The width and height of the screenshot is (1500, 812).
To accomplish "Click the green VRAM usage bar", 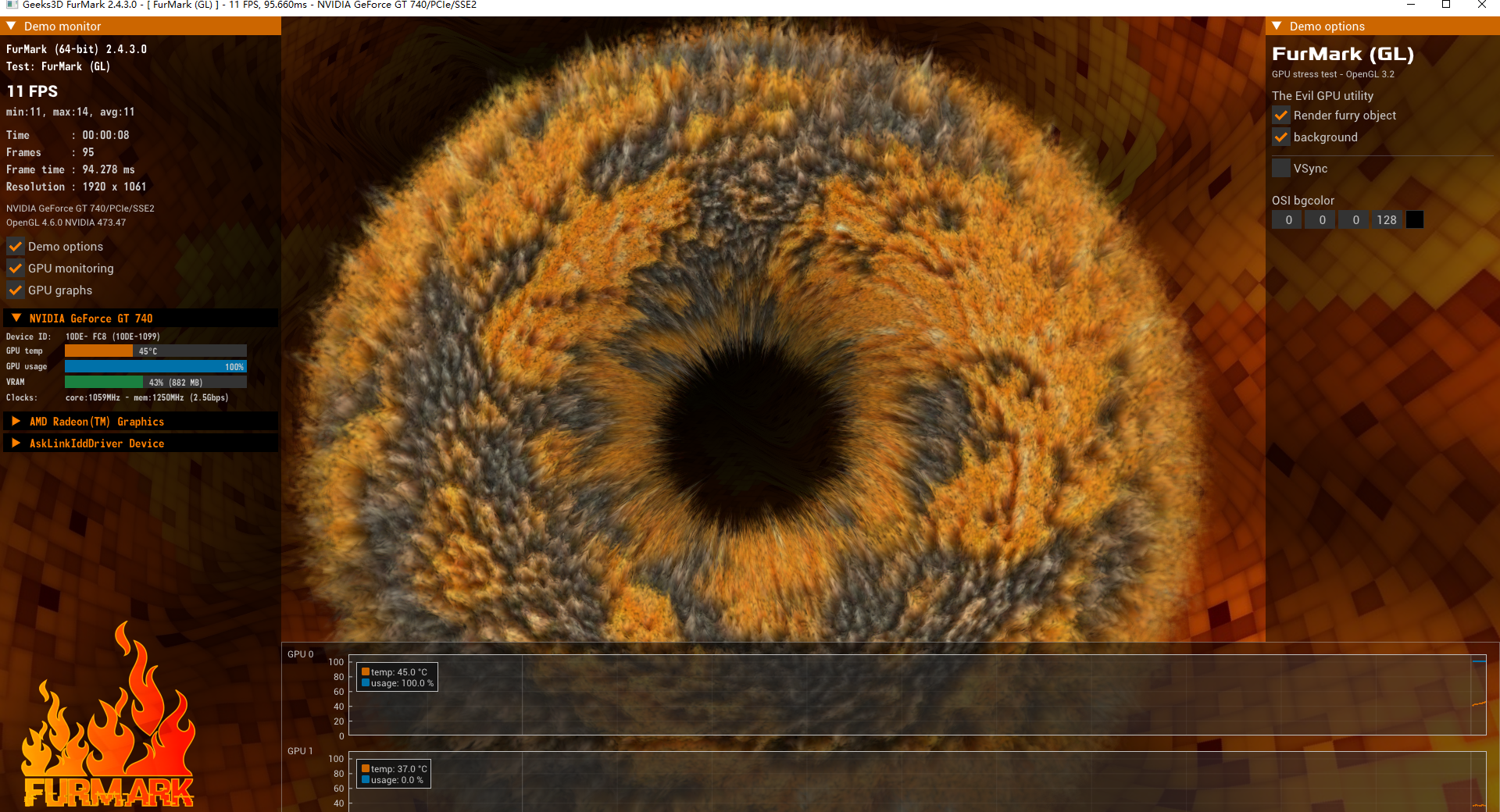I will point(104,383).
